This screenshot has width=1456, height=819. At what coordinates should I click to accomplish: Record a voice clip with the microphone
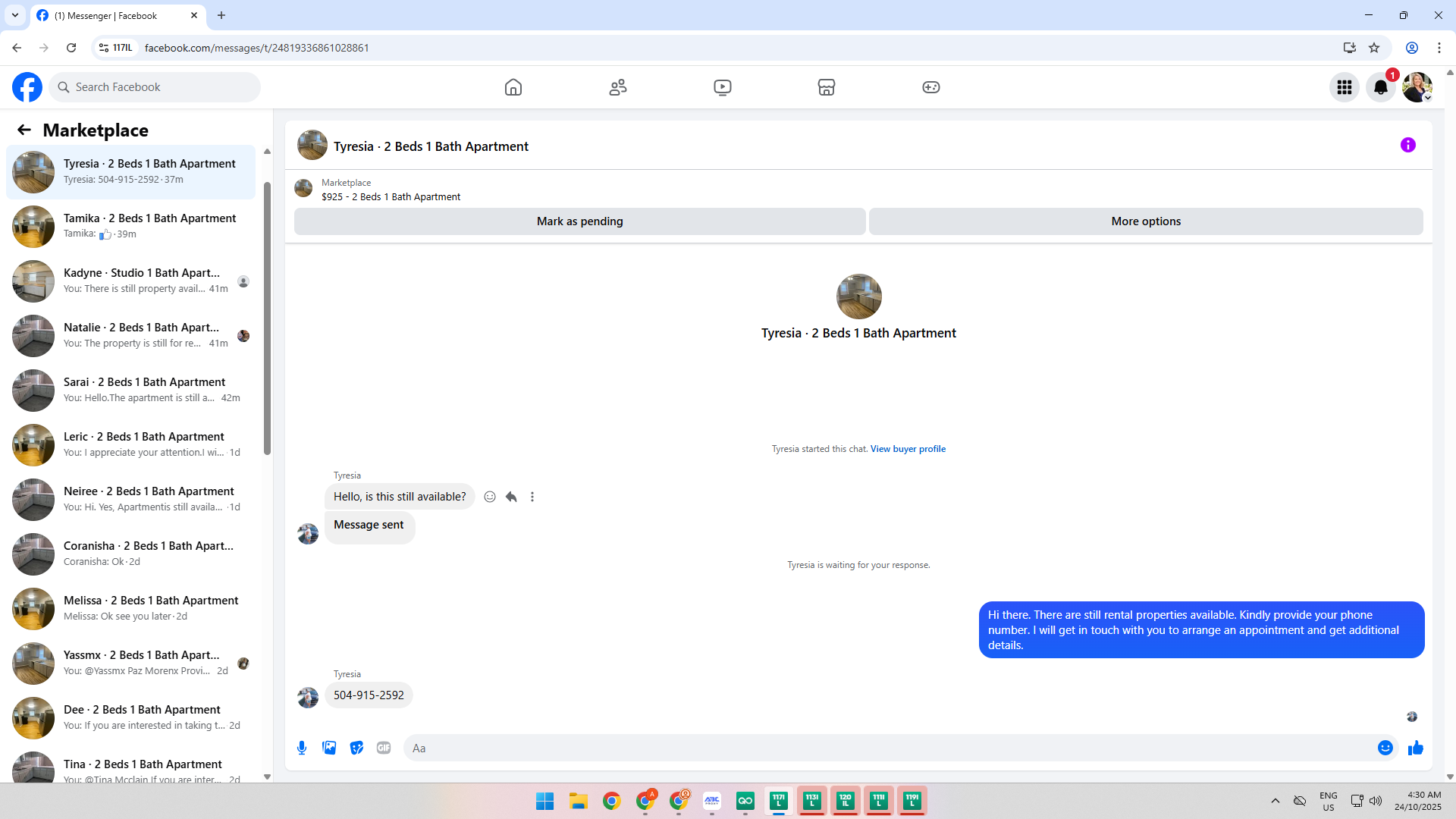(302, 748)
